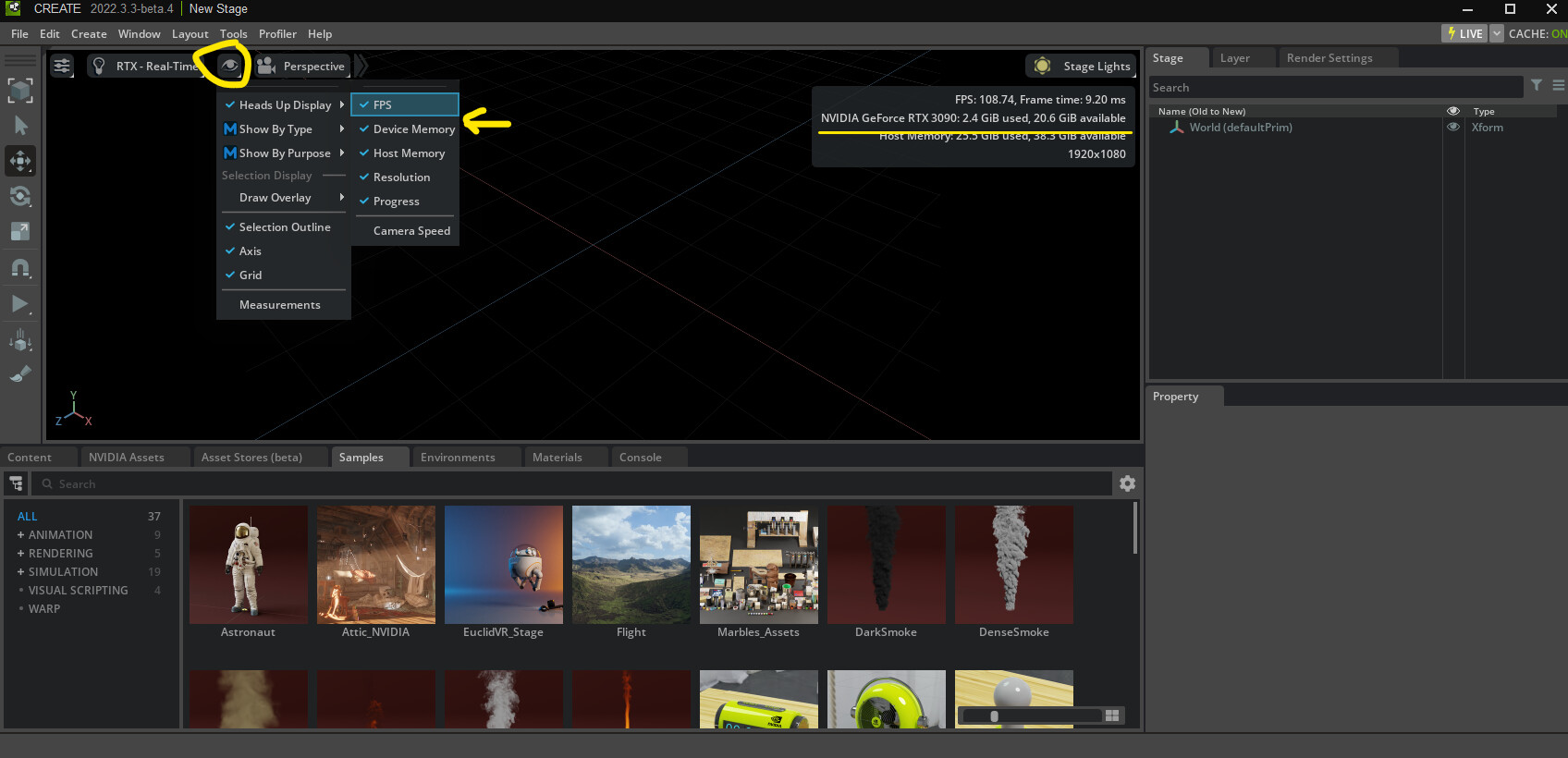This screenshot has width=1568, height=758.
Task: Activate the selection mode cube tool
Action: point(20,90)
